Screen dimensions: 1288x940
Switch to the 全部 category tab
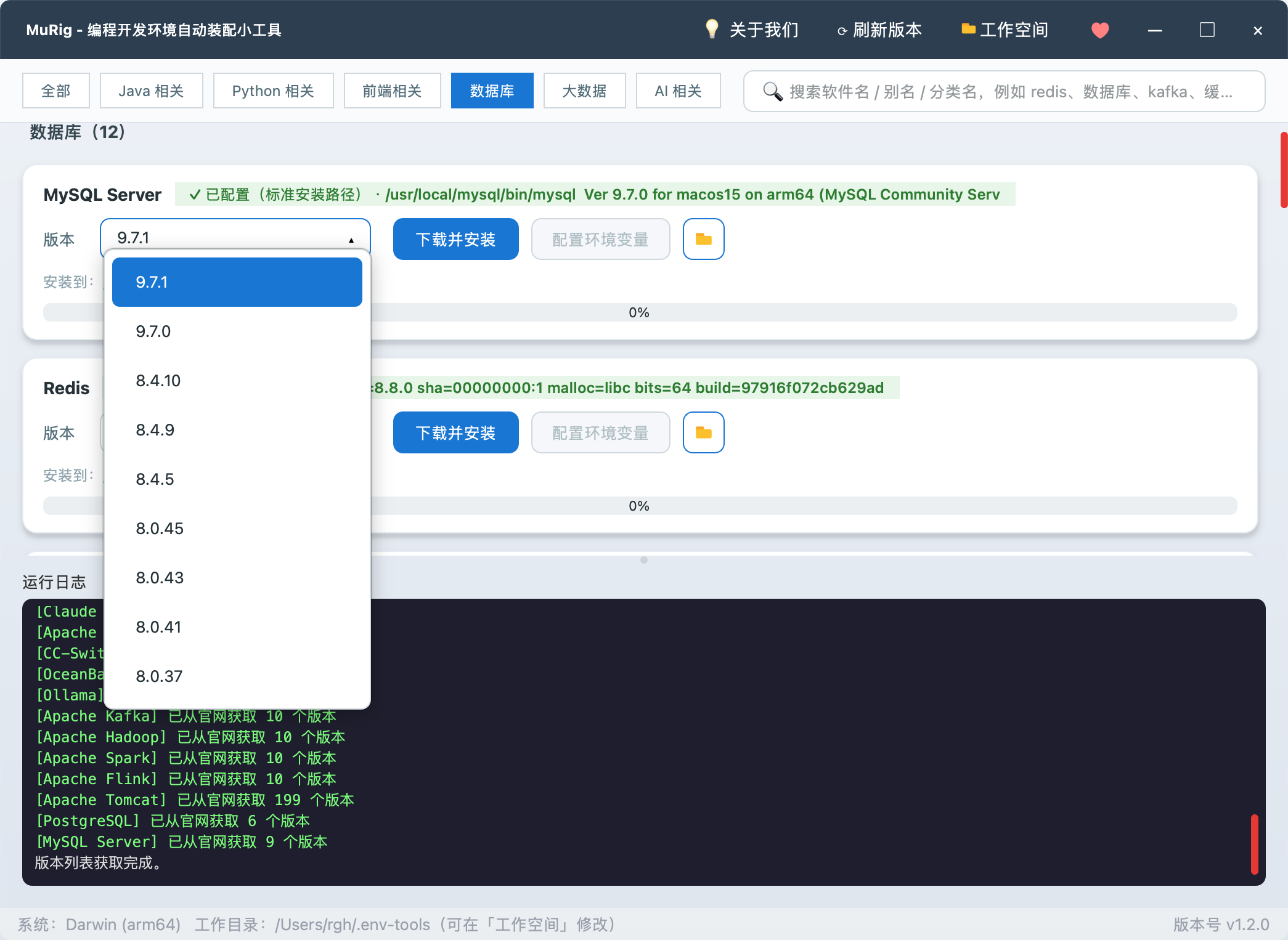(x=56, y=91)
